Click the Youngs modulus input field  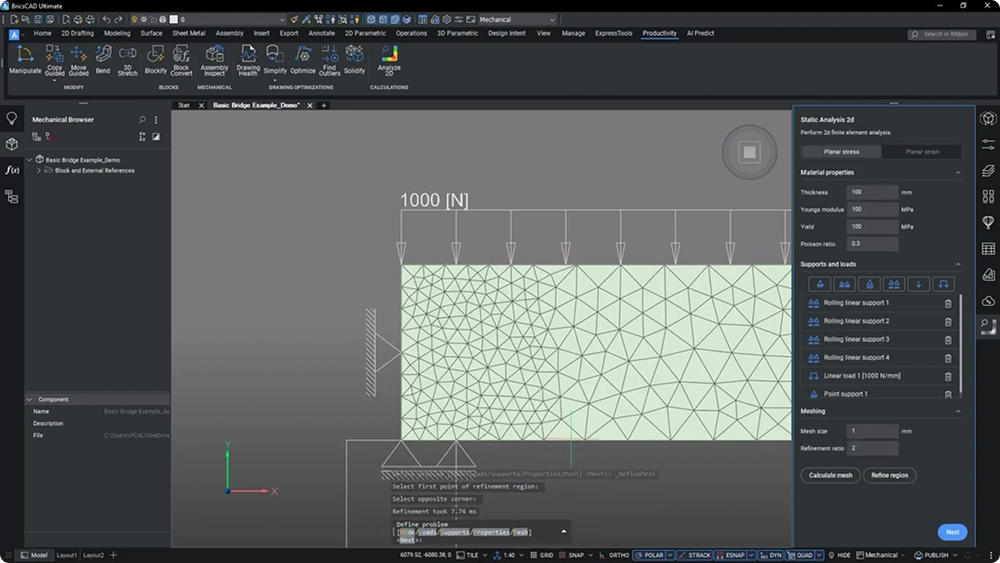click(x=872, y=210)
